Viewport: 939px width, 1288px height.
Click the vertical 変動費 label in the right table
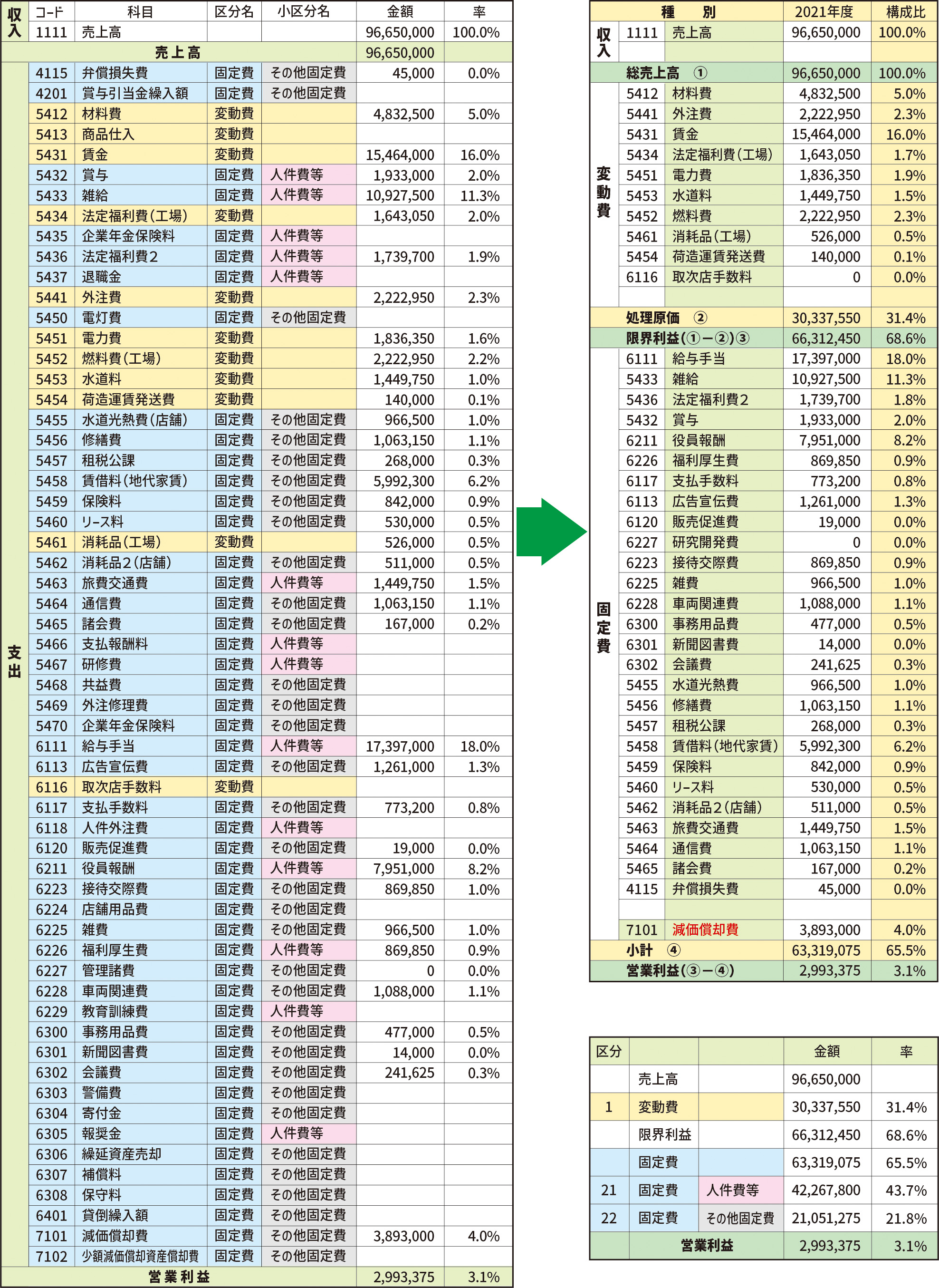coord(604,192)
